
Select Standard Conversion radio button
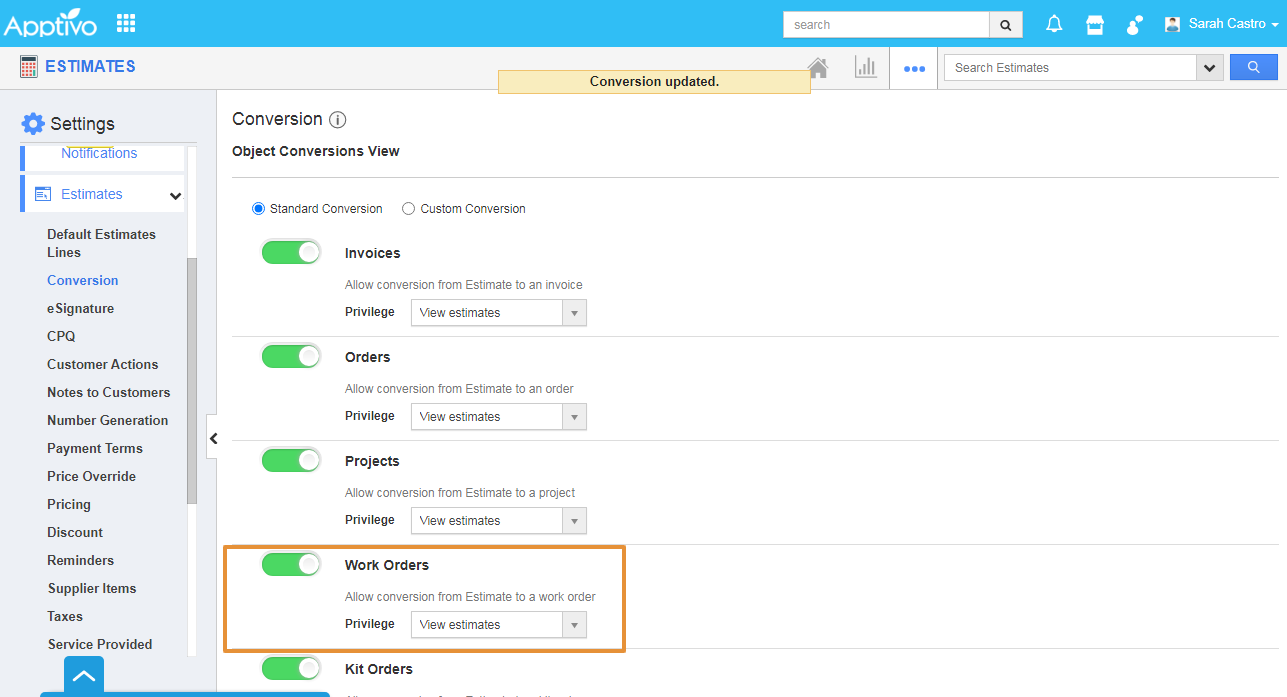259,209
